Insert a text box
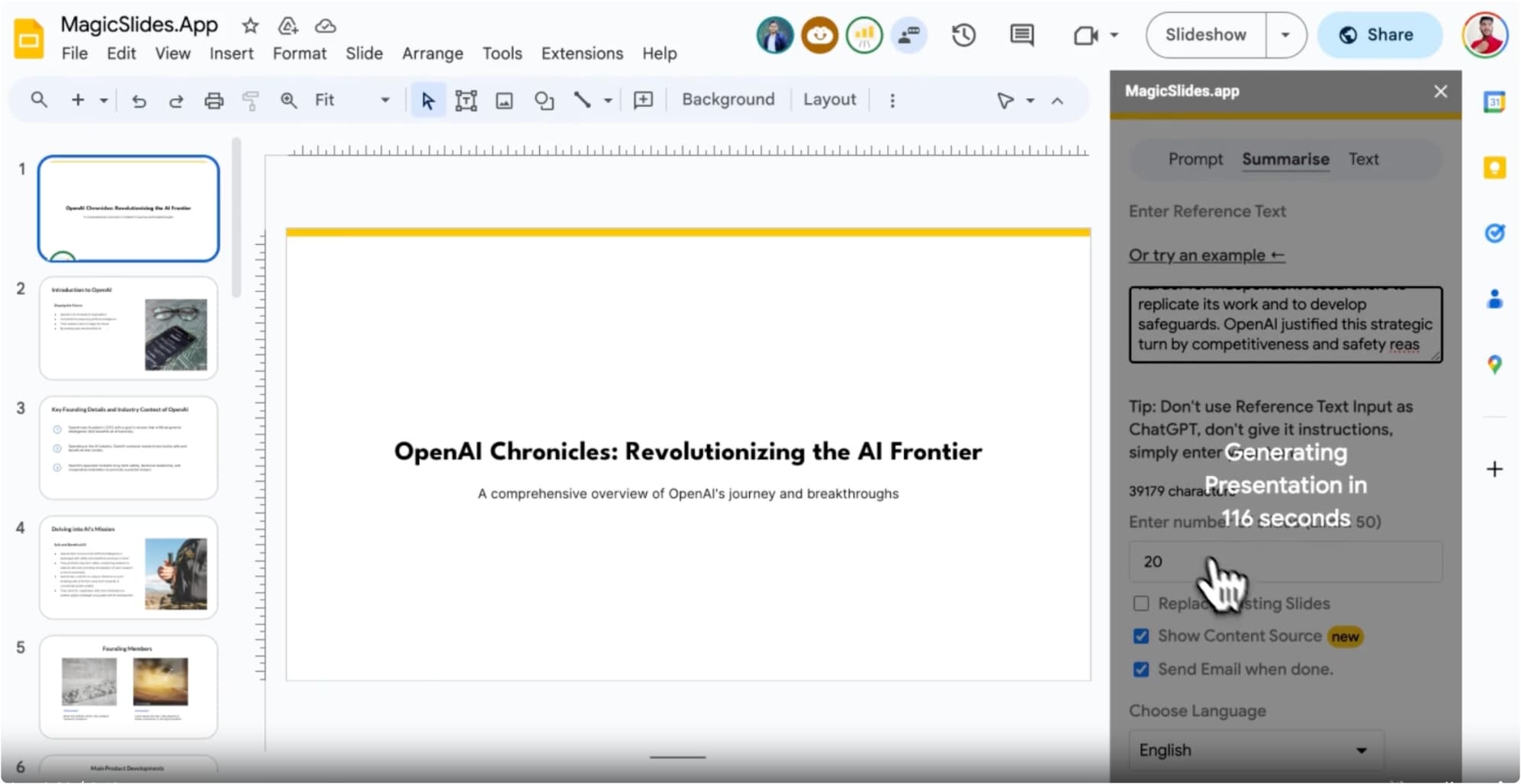1521x784 pixels. click(466, 100)
